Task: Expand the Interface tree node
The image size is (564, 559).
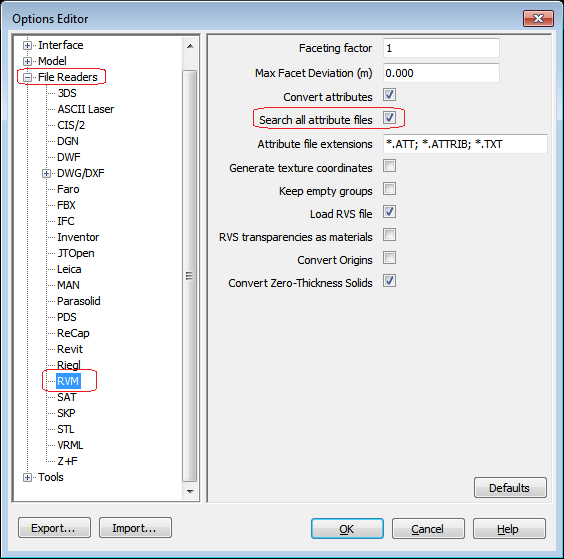Action: tap(27, 45)
